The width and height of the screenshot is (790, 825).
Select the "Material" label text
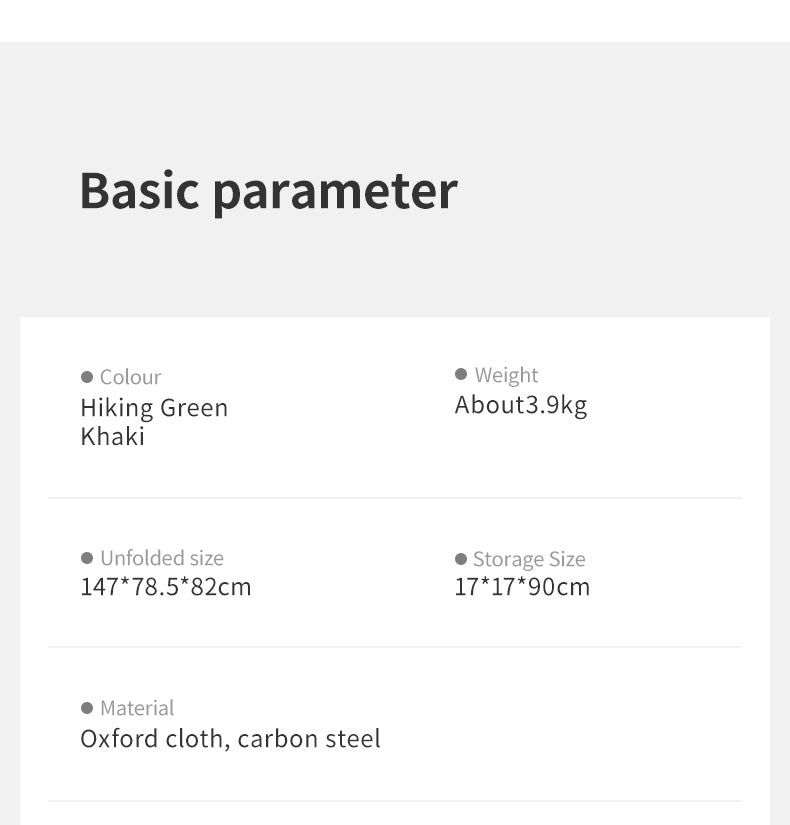(137, 708)
